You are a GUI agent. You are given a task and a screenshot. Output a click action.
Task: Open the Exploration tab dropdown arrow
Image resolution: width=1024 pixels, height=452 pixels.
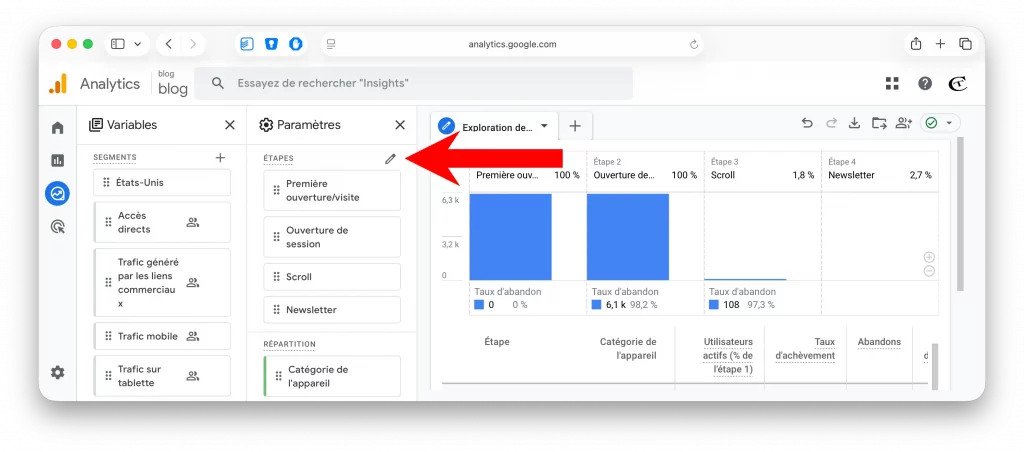[544, 126]
